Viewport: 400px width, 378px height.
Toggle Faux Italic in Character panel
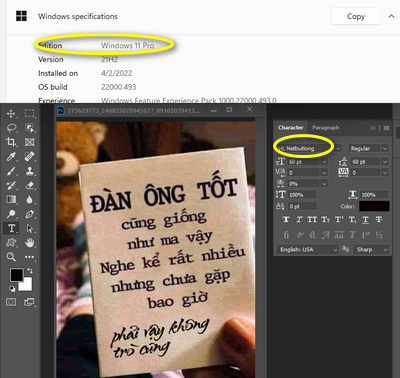(x=299, y=219)
